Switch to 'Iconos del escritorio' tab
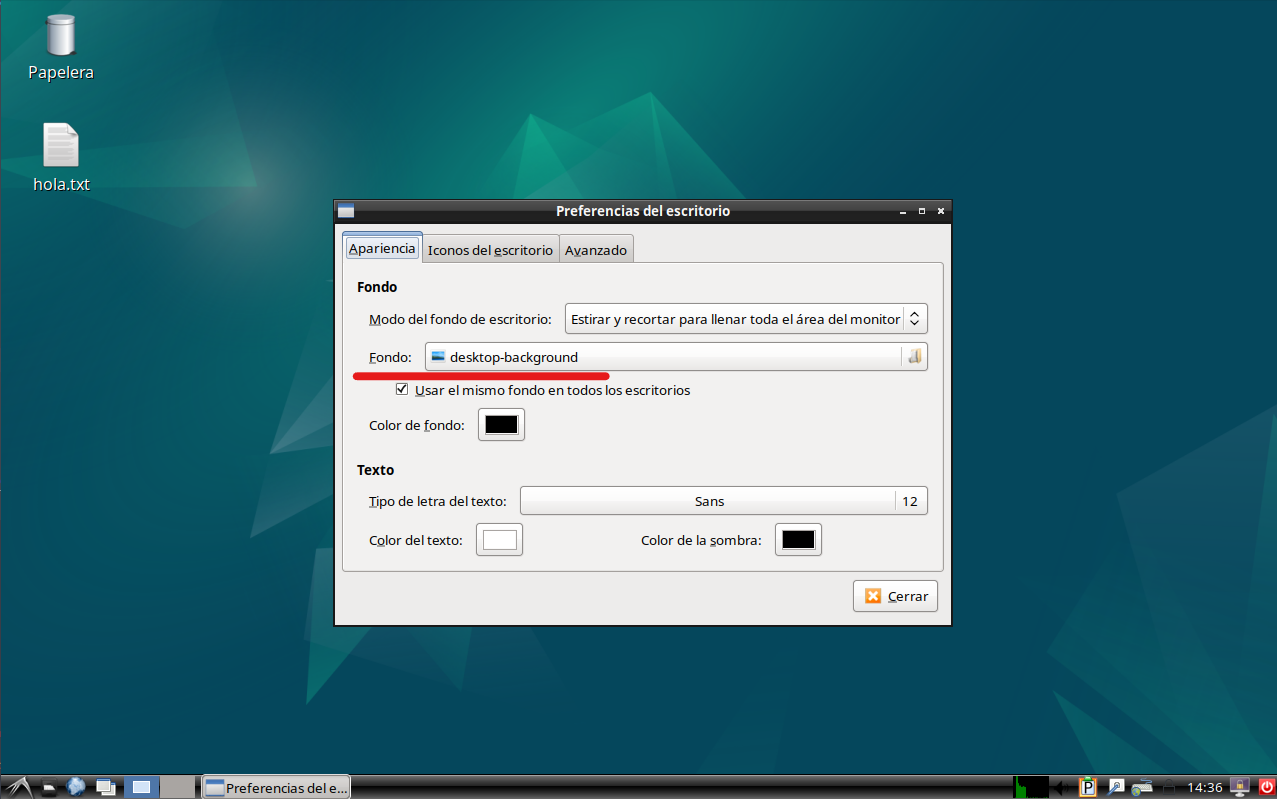Viewport: 1277px width, 799px height. (x=490, y=250)
